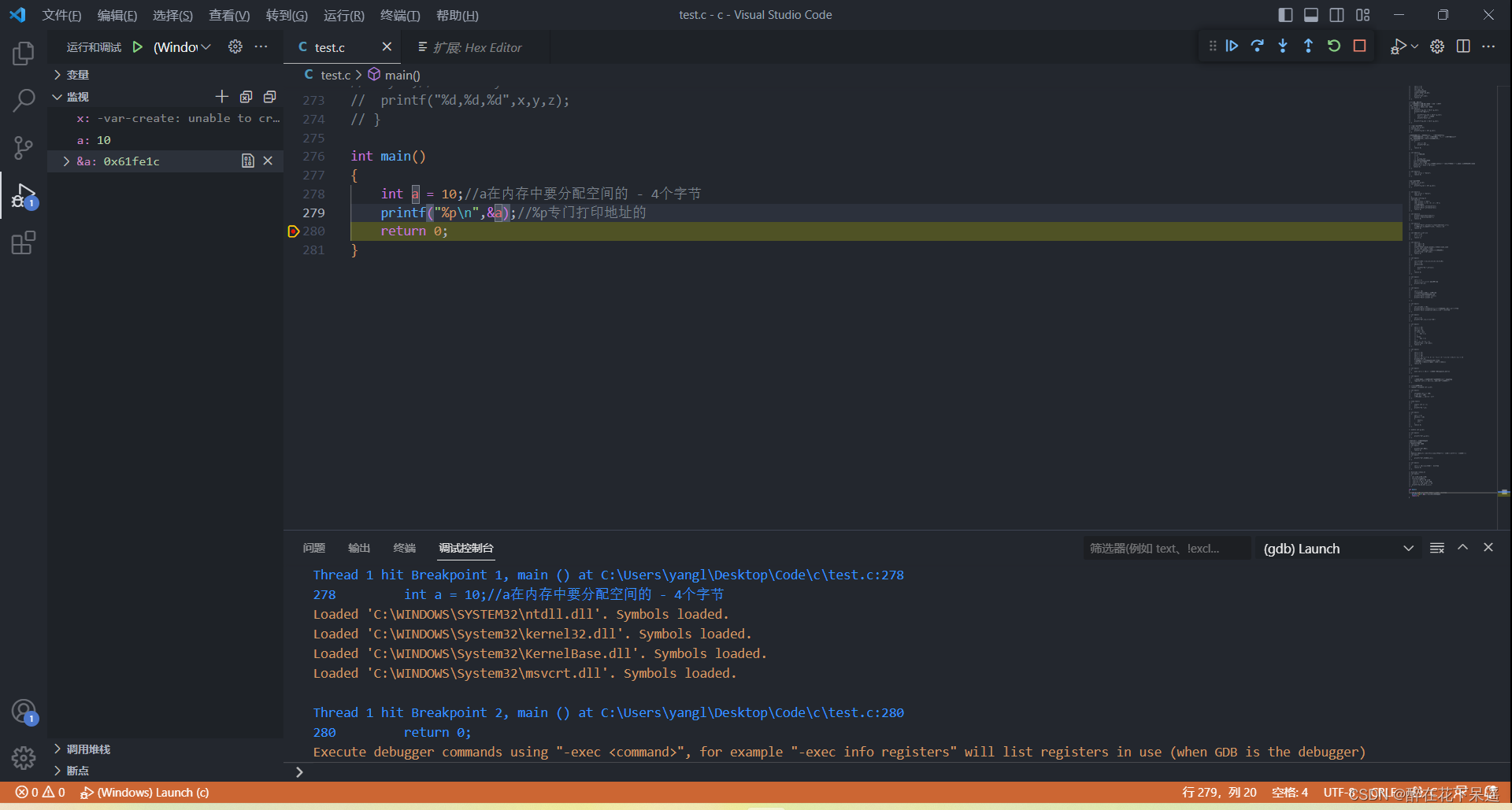This screenshot has height=810, width=1512.
Task: Add a new watch expression
Action: [x=222, y=96]
